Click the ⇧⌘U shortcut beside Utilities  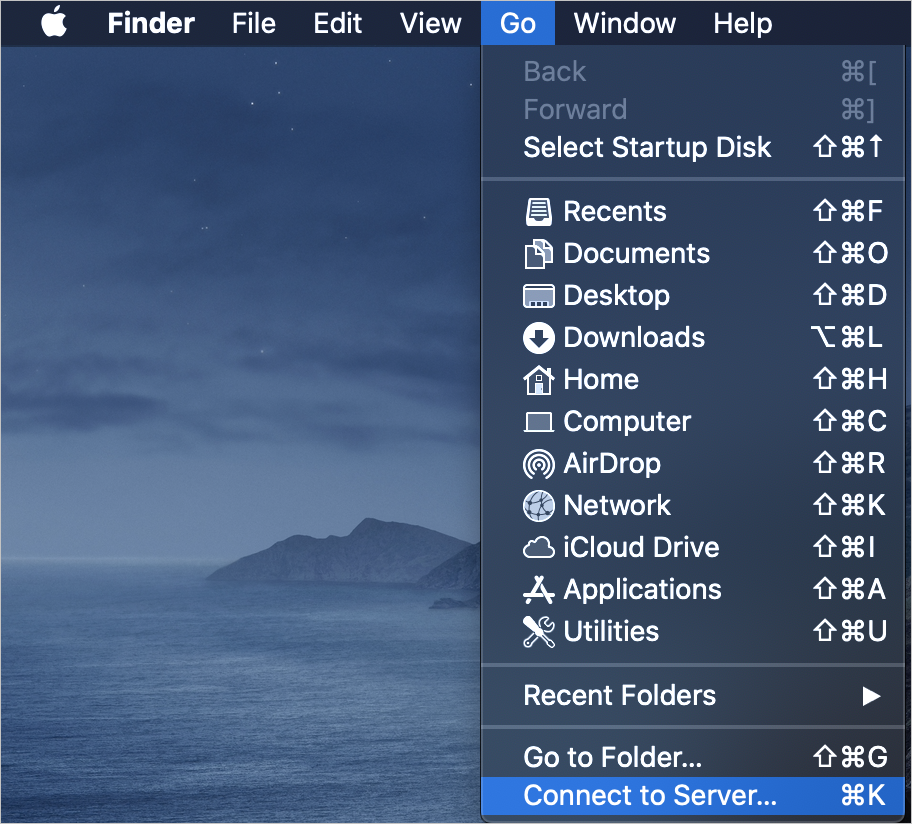click(850, 632)
